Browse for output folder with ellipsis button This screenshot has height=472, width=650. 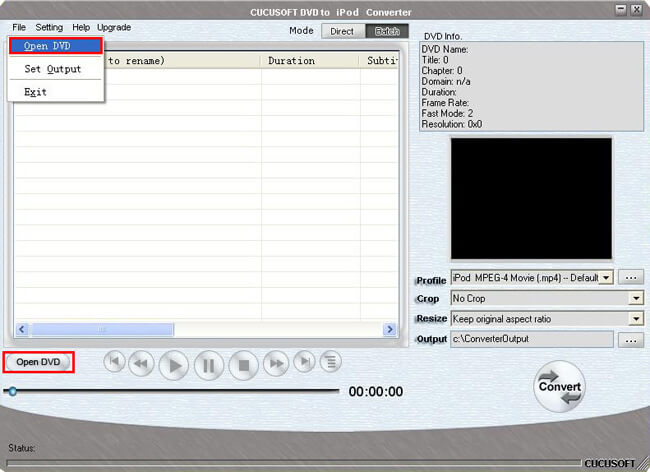(631, 340)
